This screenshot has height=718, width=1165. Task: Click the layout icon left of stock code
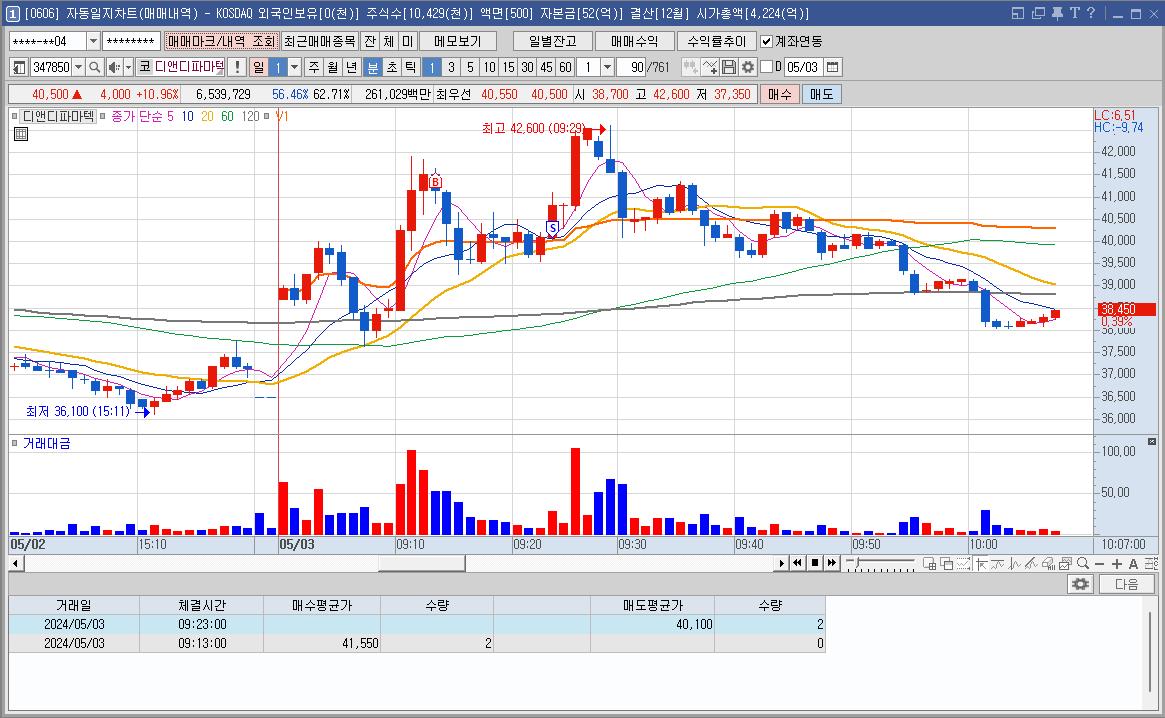click(19, 68)
